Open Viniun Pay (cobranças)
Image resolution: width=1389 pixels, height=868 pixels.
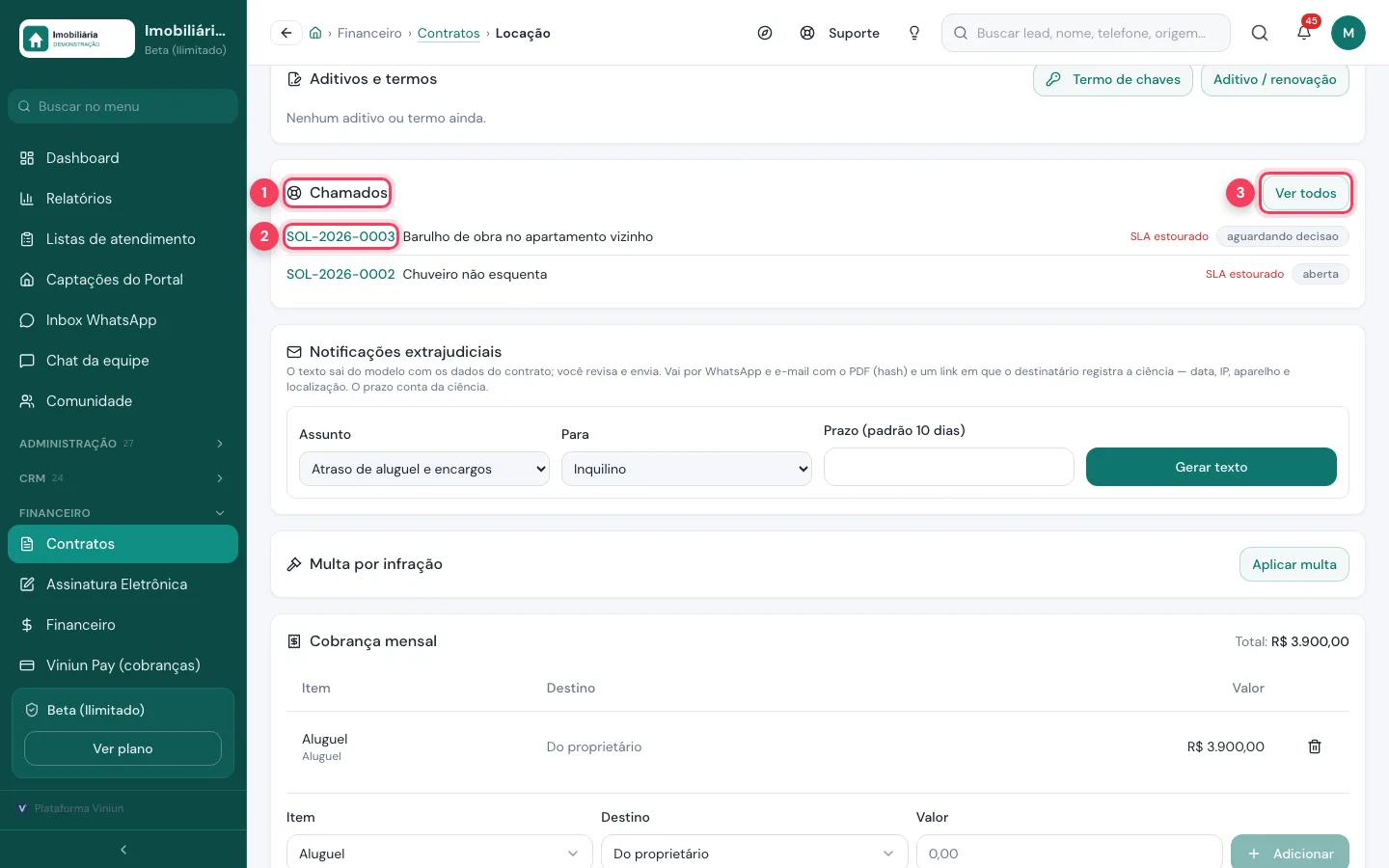click(x=123, y=665)
